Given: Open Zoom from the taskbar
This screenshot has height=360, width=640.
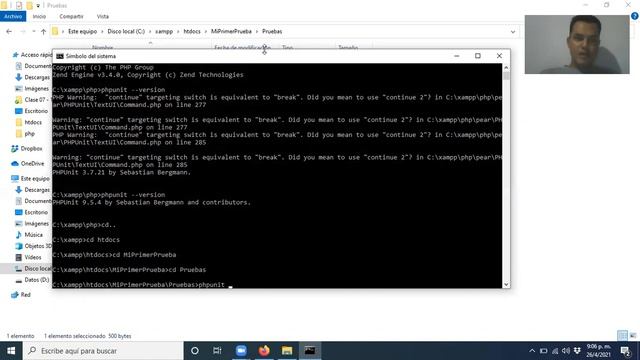Looking at the screenshot, I should (241, 351).
